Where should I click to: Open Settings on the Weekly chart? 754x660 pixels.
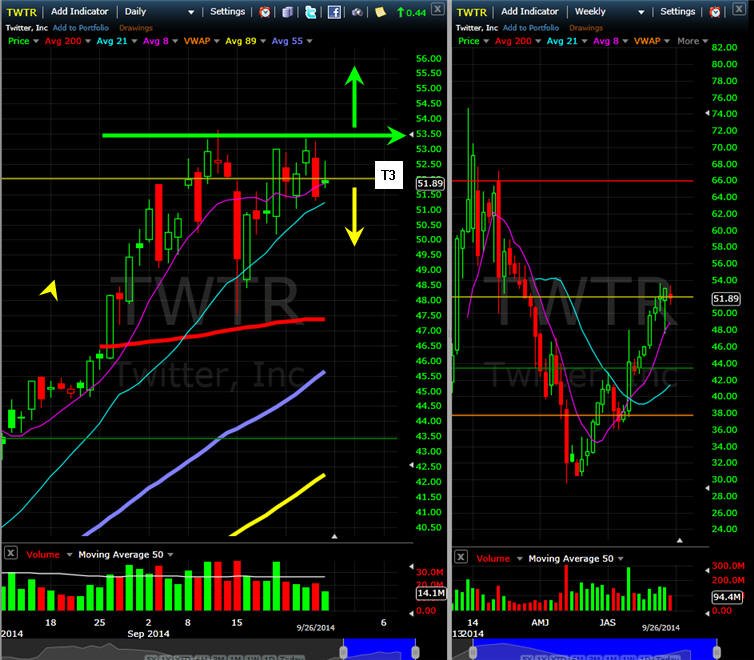click(677, 12)
